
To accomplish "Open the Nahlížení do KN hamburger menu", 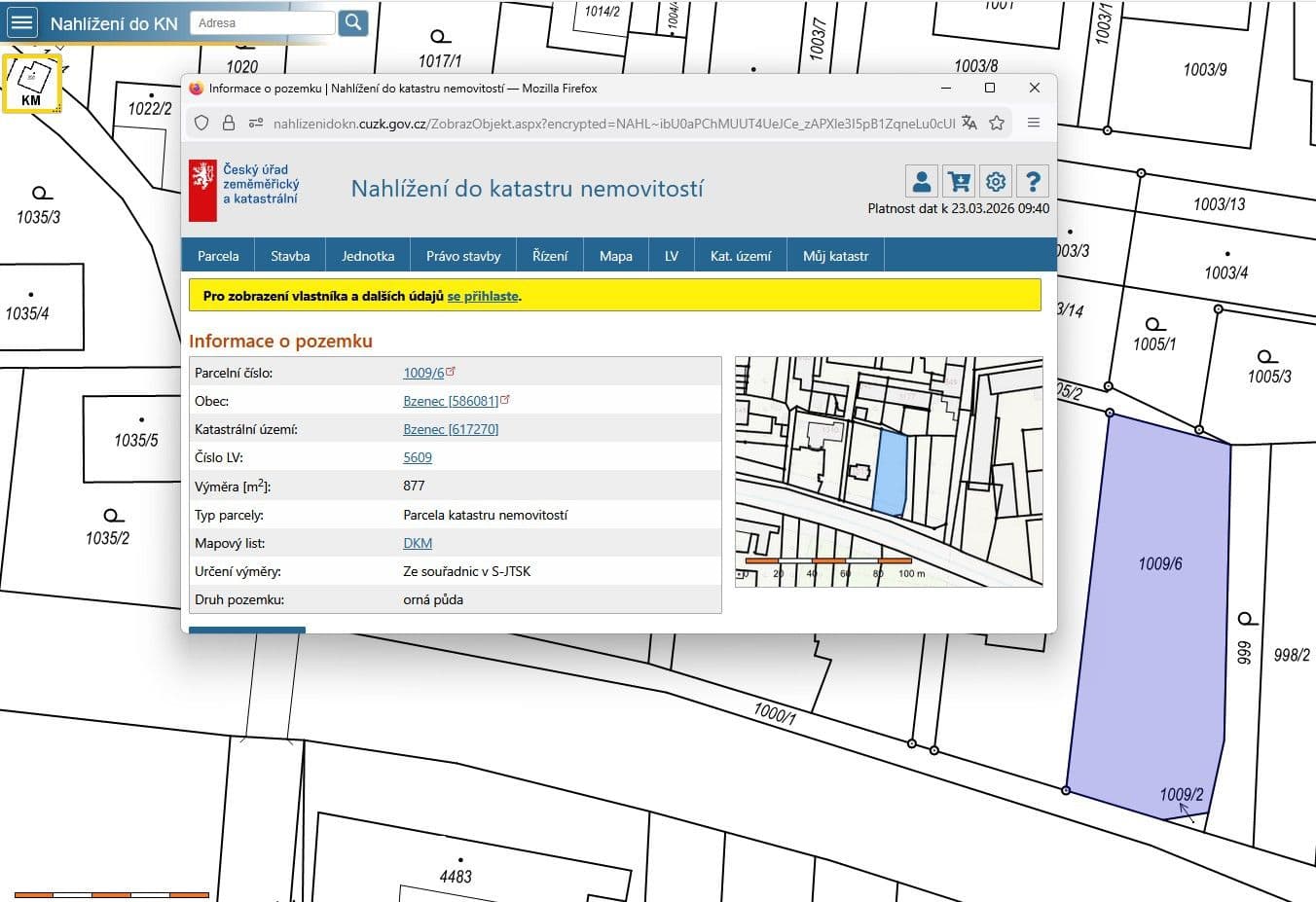I will coord(20,21).
